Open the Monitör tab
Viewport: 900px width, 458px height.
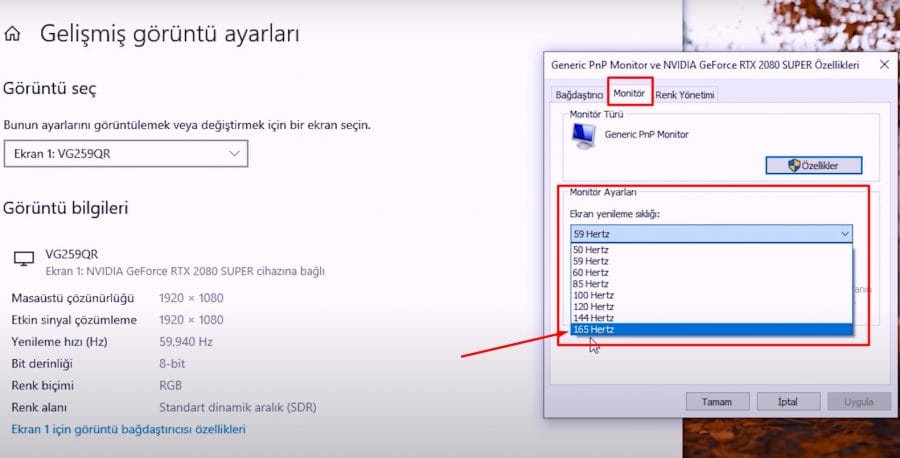(629, 93)
